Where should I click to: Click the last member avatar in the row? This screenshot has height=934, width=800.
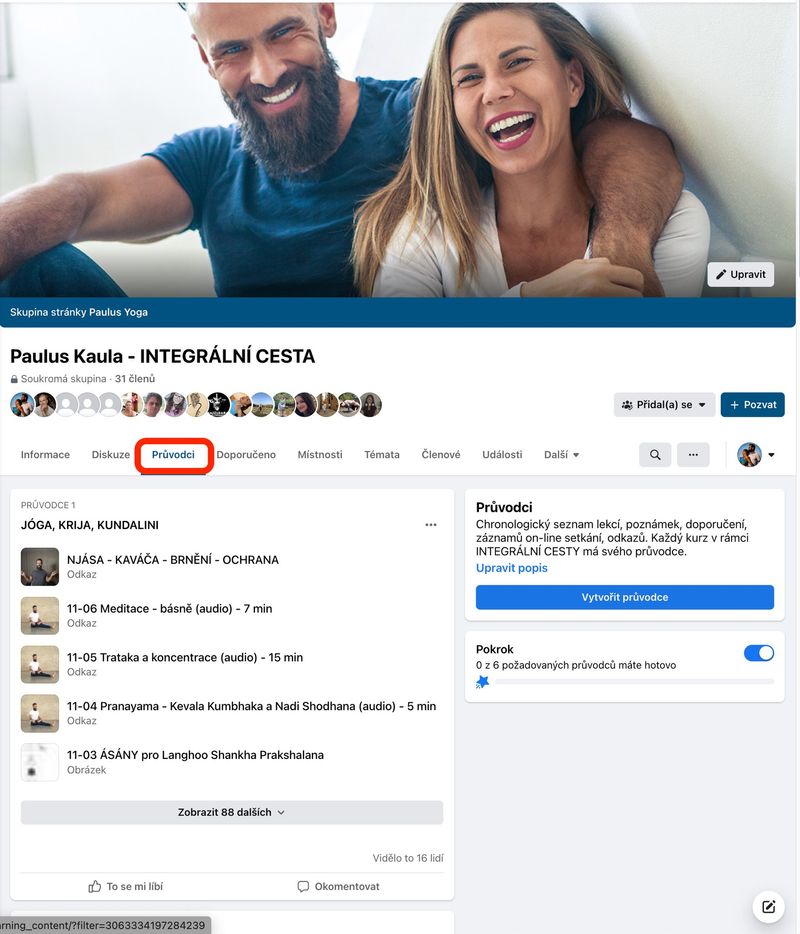pyautogui.click(x=371, y=405)
